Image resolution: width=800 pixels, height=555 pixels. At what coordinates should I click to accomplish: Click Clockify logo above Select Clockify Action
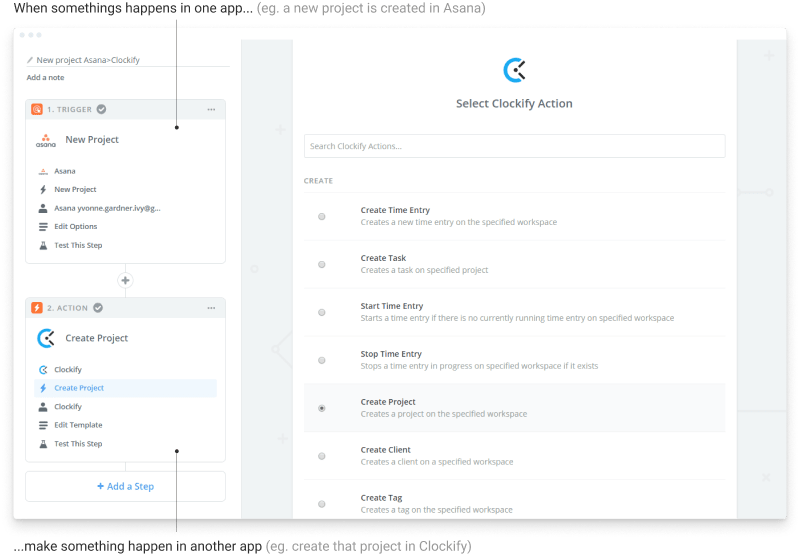[x=514, y=70]
